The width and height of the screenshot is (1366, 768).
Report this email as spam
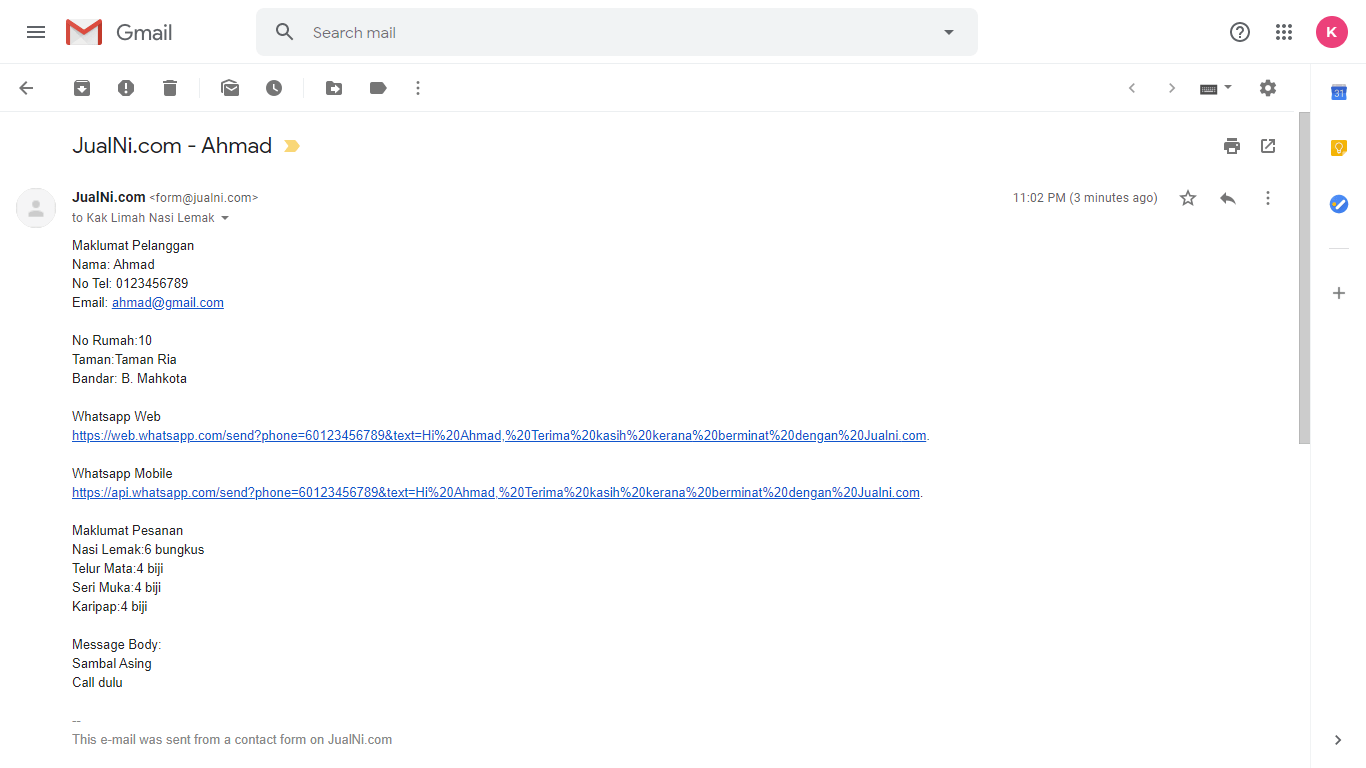click(126, 88)
